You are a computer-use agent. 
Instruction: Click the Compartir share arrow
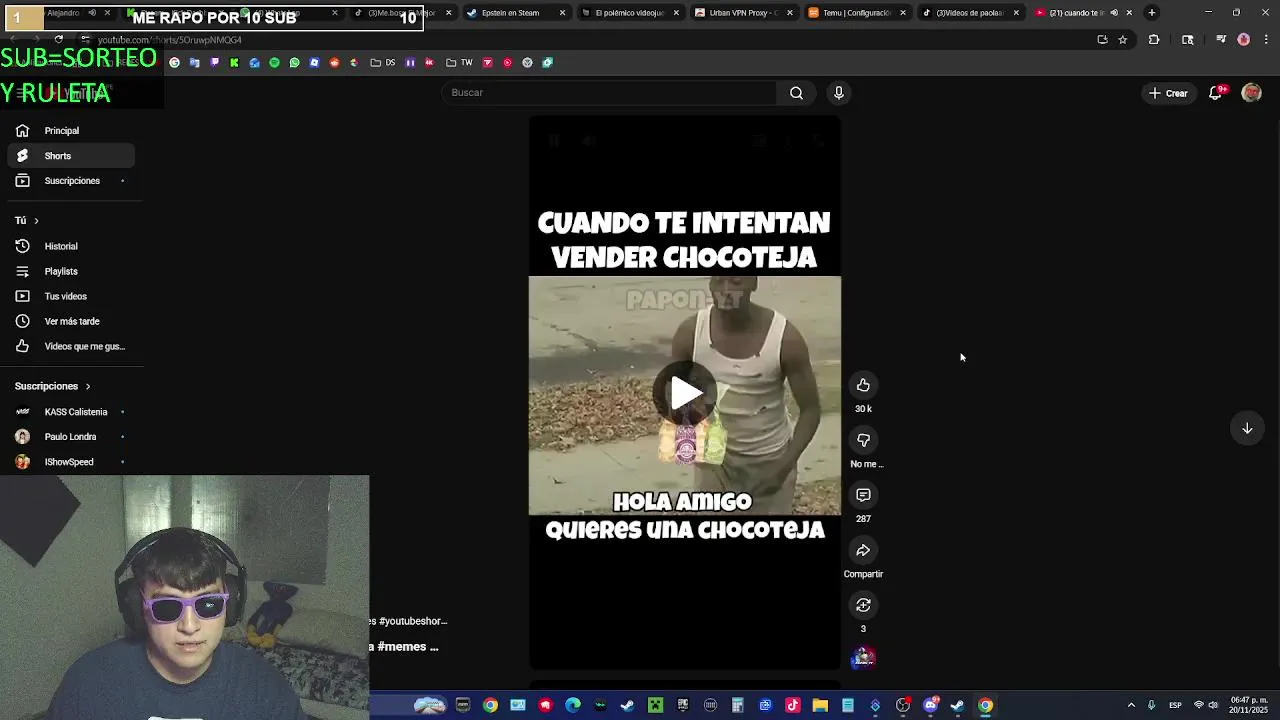click(x=863, y=550)
